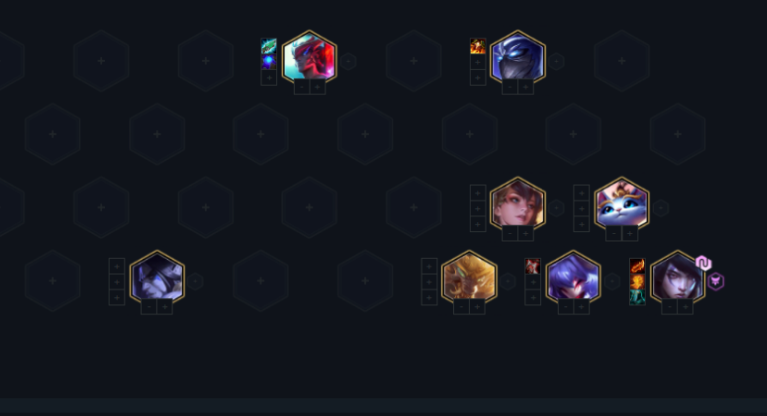Increase star level of red-masked champion
Screen dimensions: 767x416
coord(317,87)
